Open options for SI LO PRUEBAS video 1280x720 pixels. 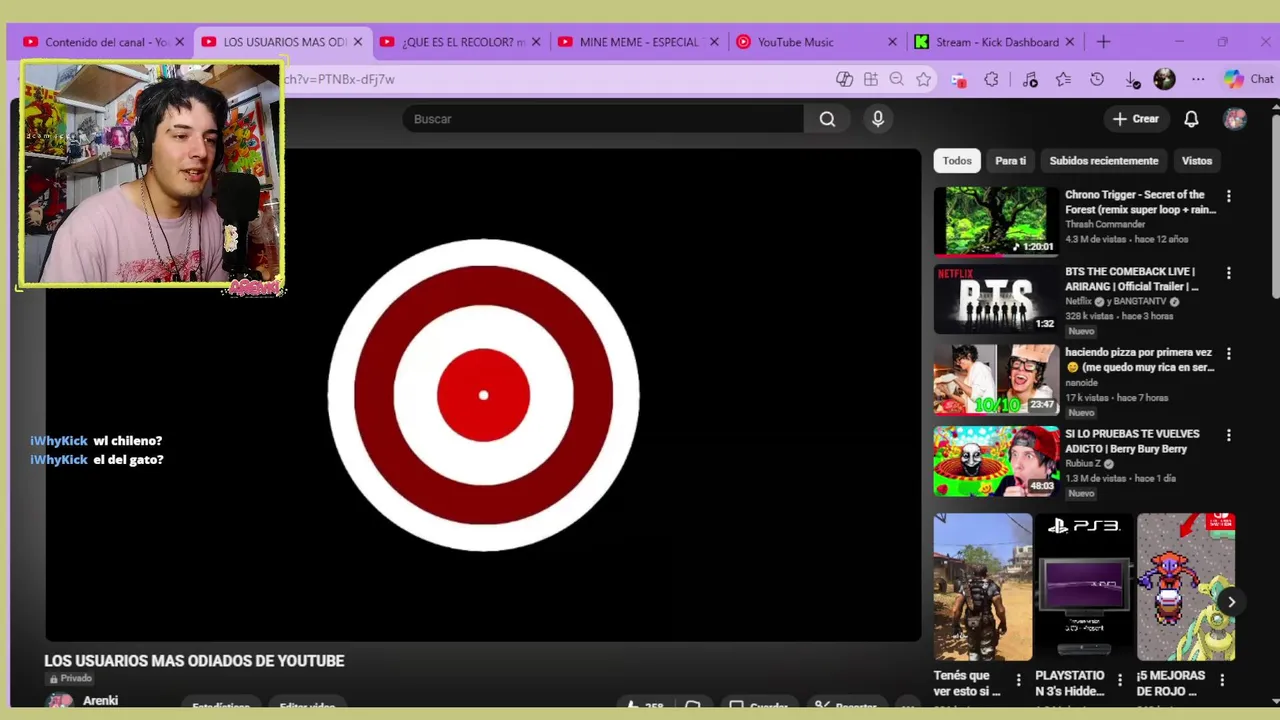coord(1229,435)
